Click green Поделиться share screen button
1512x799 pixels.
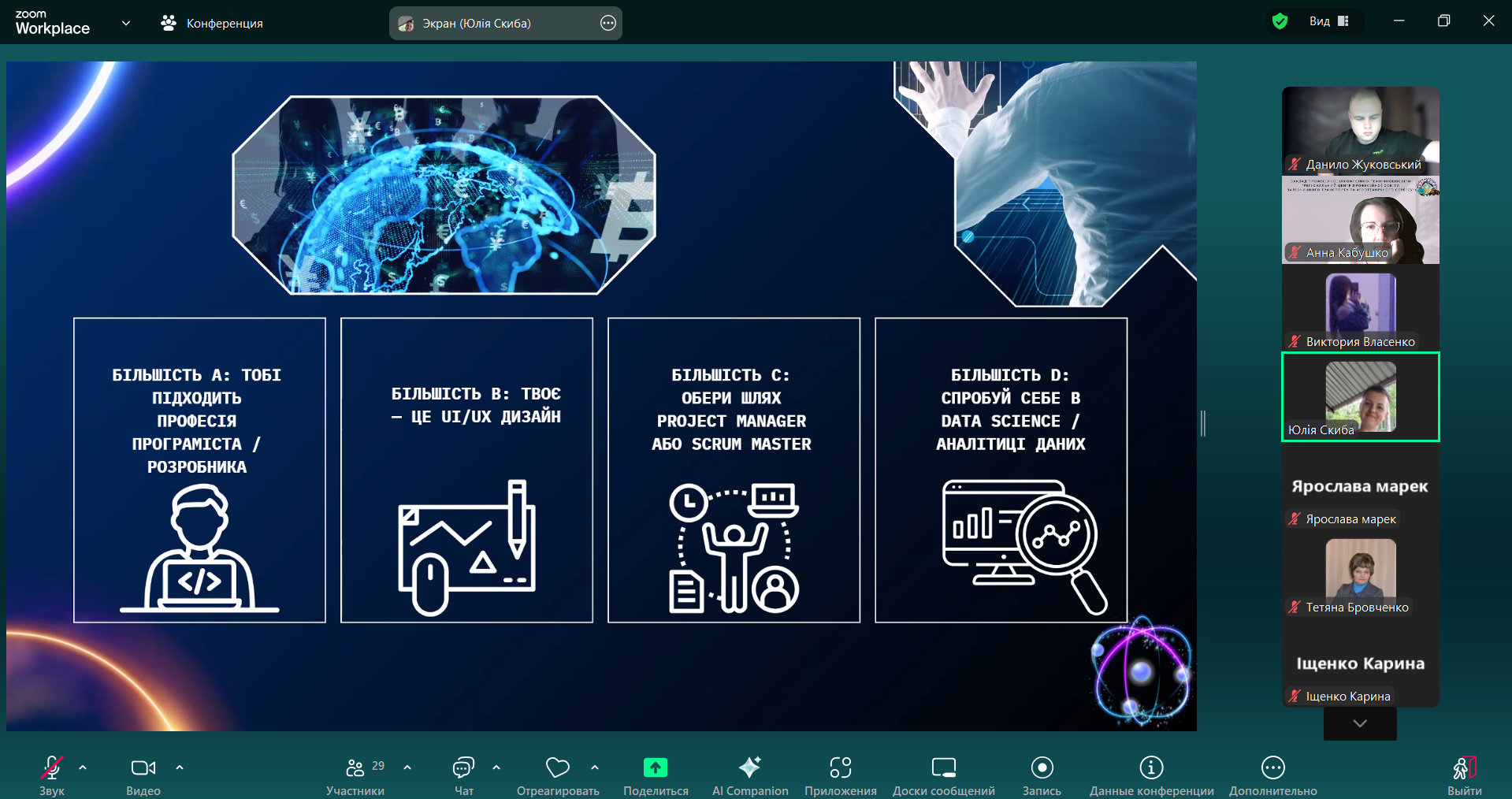click(656, 775)
